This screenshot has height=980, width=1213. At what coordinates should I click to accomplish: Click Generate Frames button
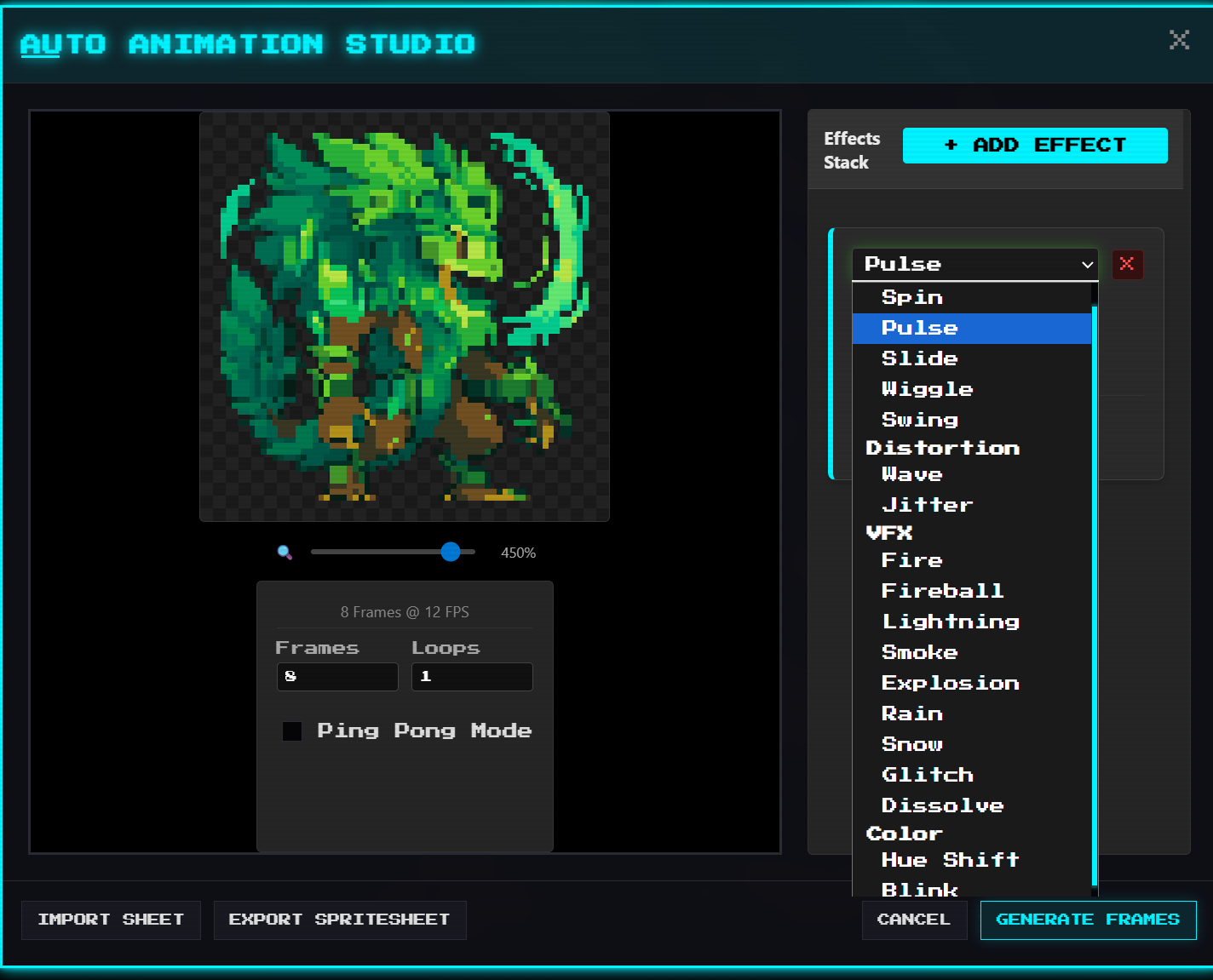point(1088,920)
